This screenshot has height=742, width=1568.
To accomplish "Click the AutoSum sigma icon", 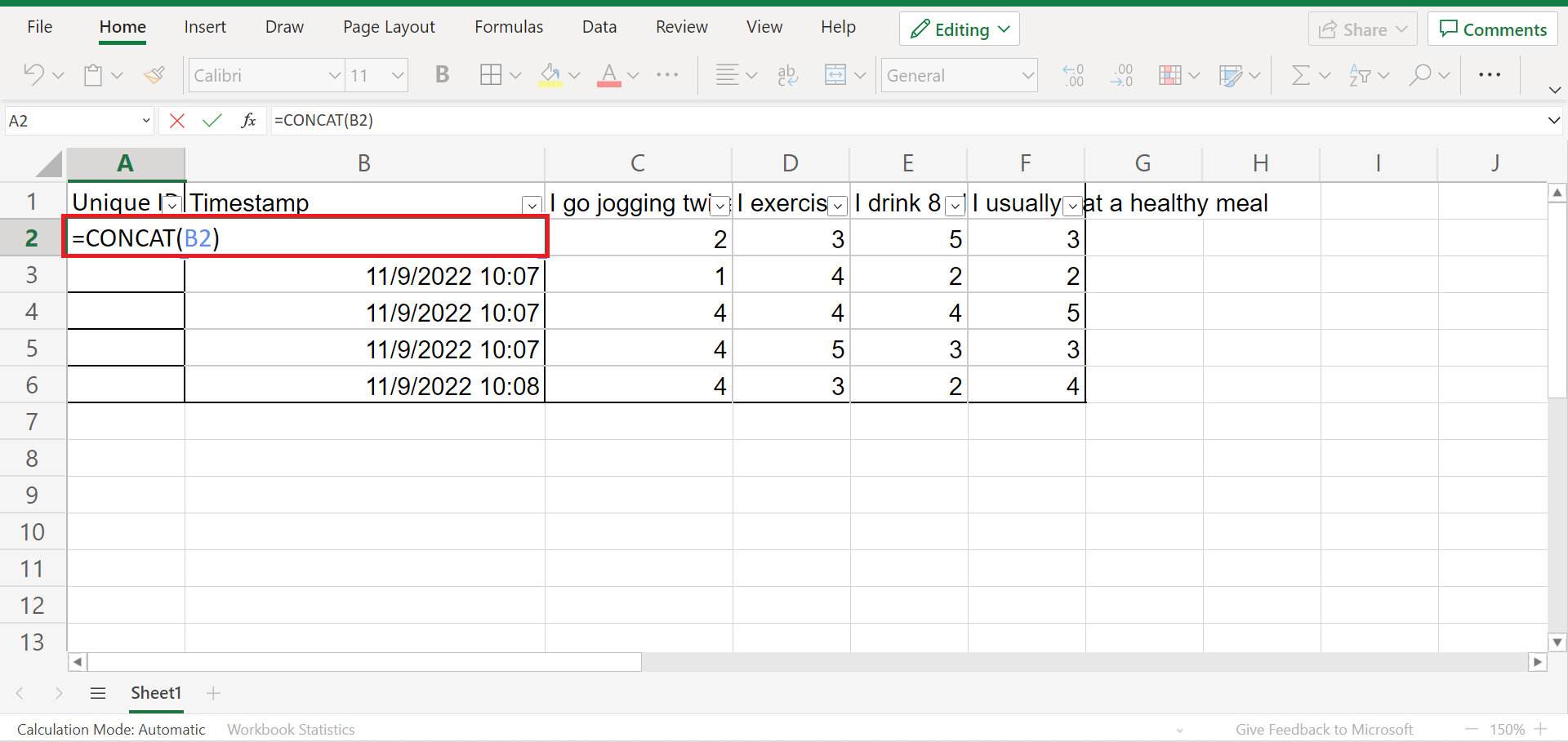I will point(1300,75).
